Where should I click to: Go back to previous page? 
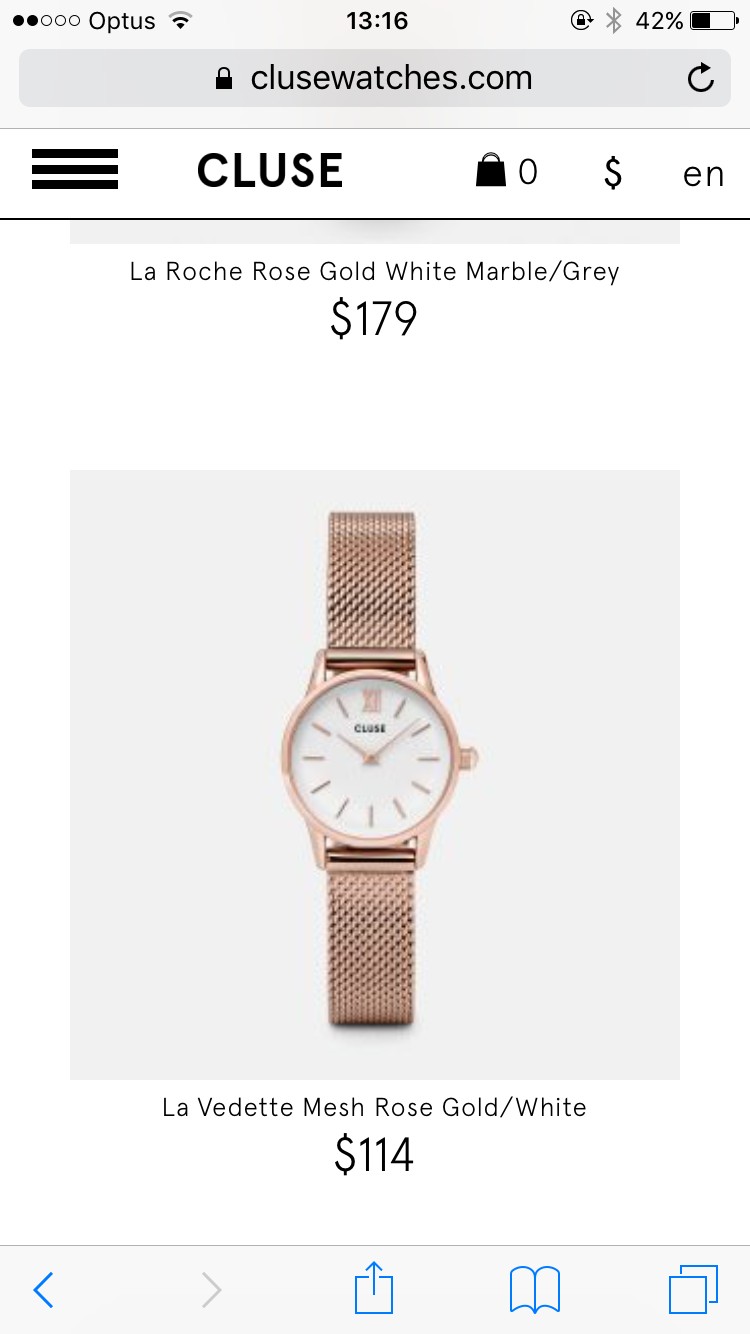tap(43, 1290)
